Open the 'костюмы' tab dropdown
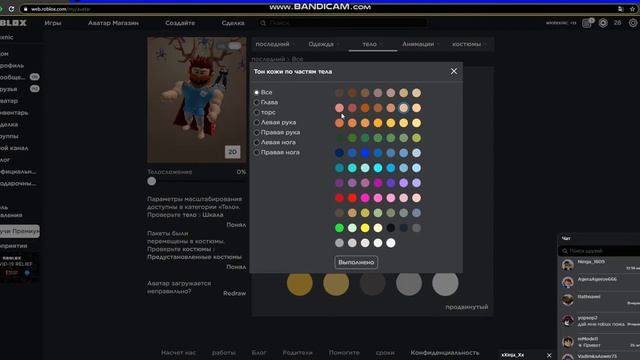 pos(469,44)
